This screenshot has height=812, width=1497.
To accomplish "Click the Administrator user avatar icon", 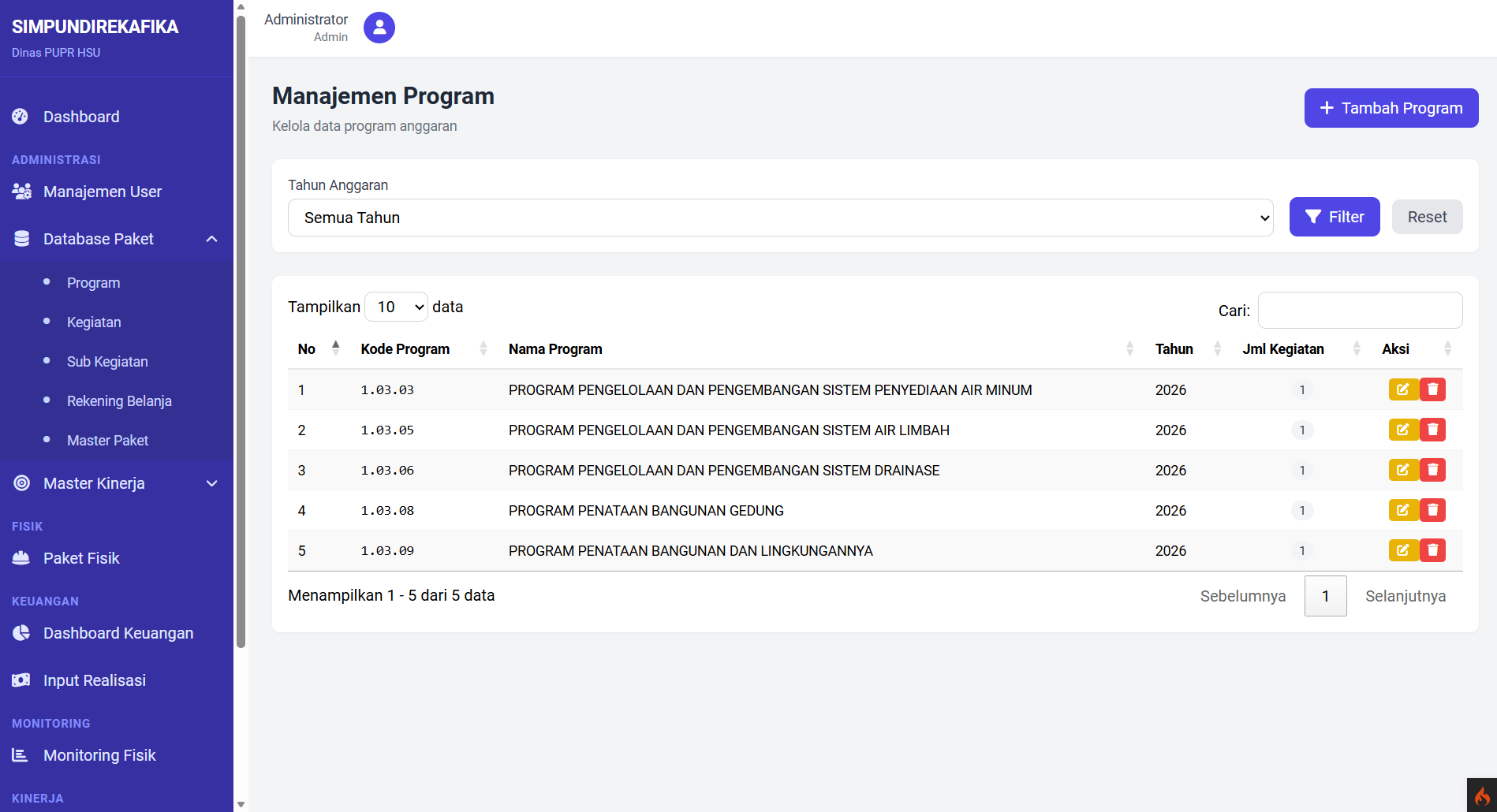I will pyautogui.click(x=379, y=28).
